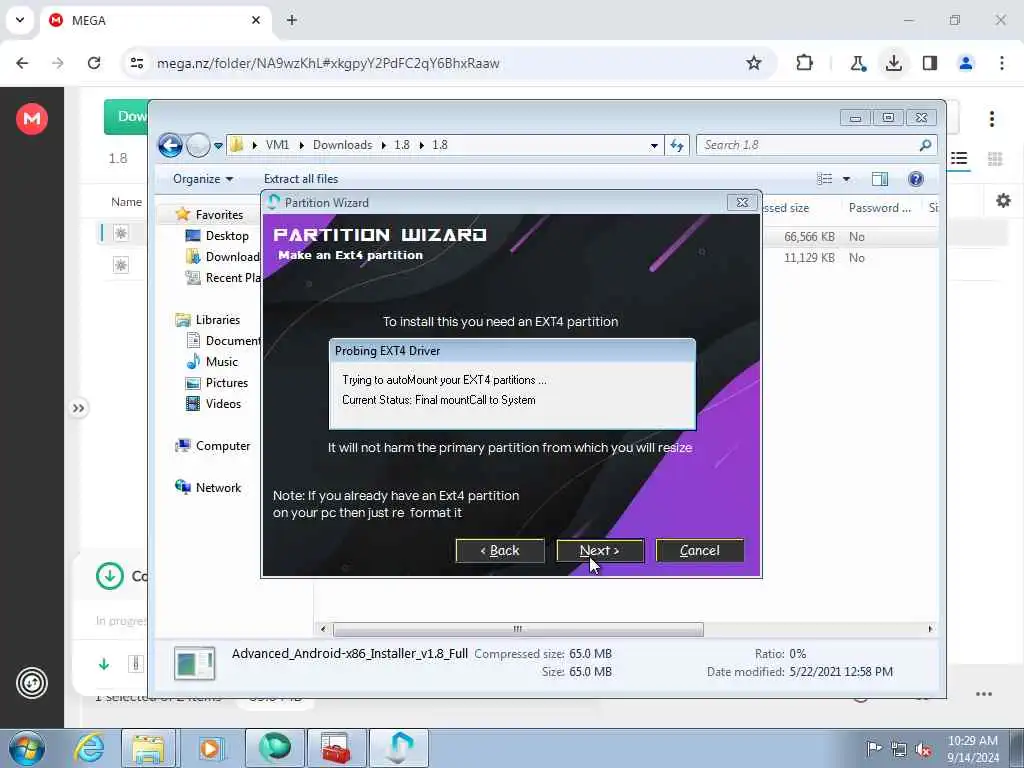1024x768 pixels.
Task: Open the Chrome tab search dropdown
Action: pyautogui.click(x=20, y=20)
